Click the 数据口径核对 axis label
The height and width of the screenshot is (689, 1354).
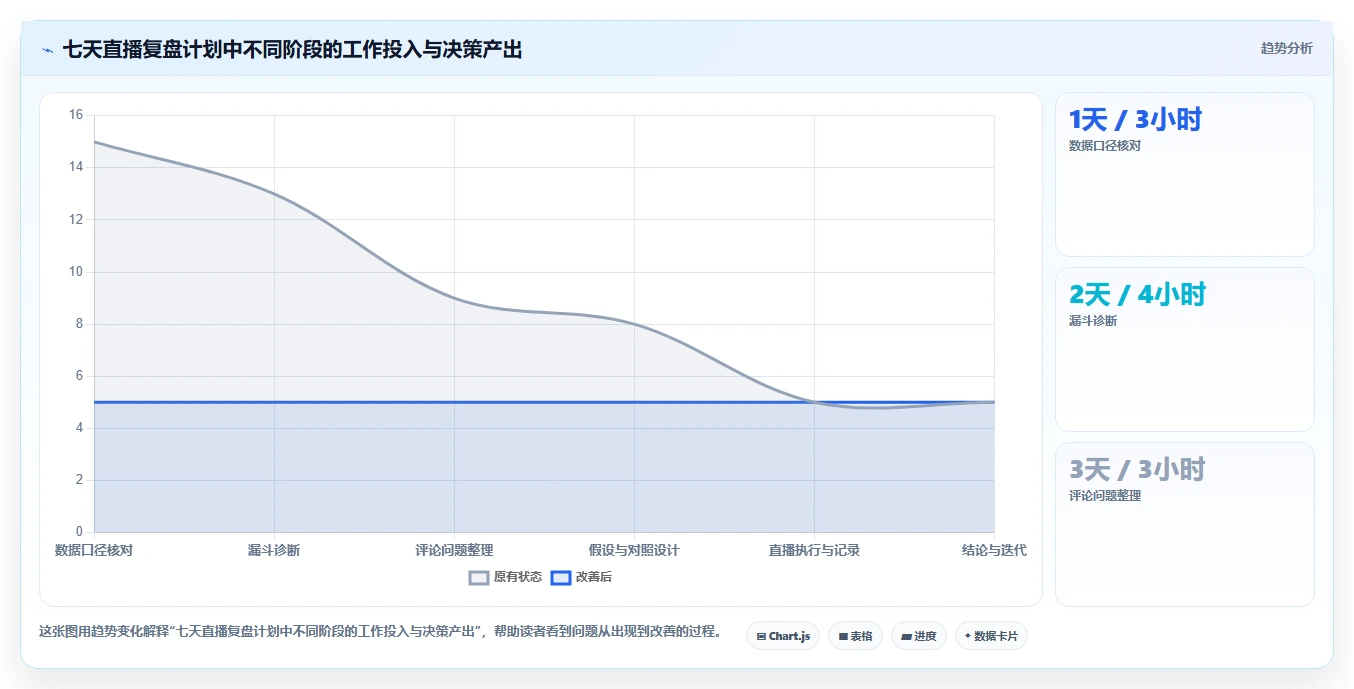click(93, 550)
